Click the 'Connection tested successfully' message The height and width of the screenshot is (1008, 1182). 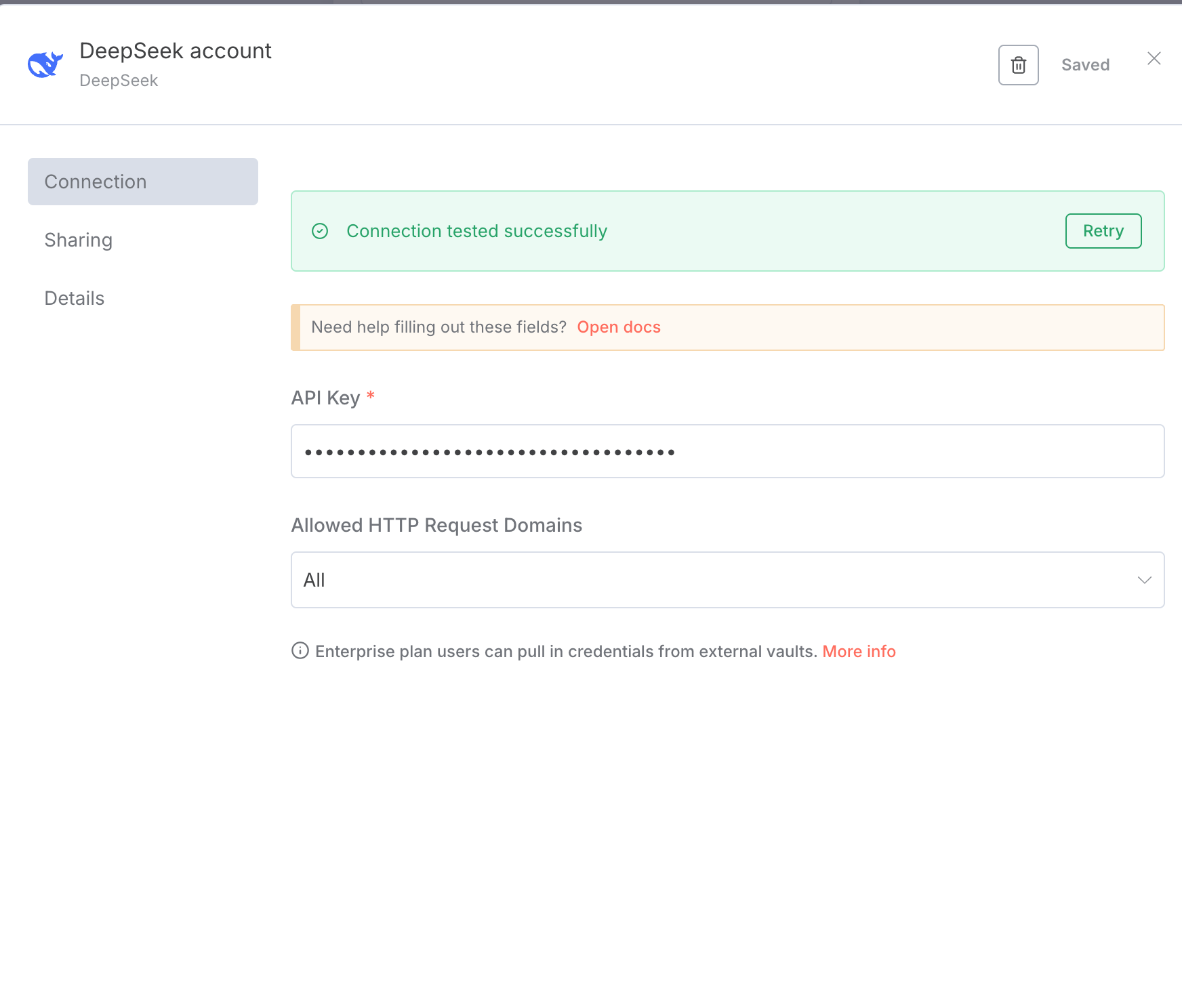pos(476,232)
